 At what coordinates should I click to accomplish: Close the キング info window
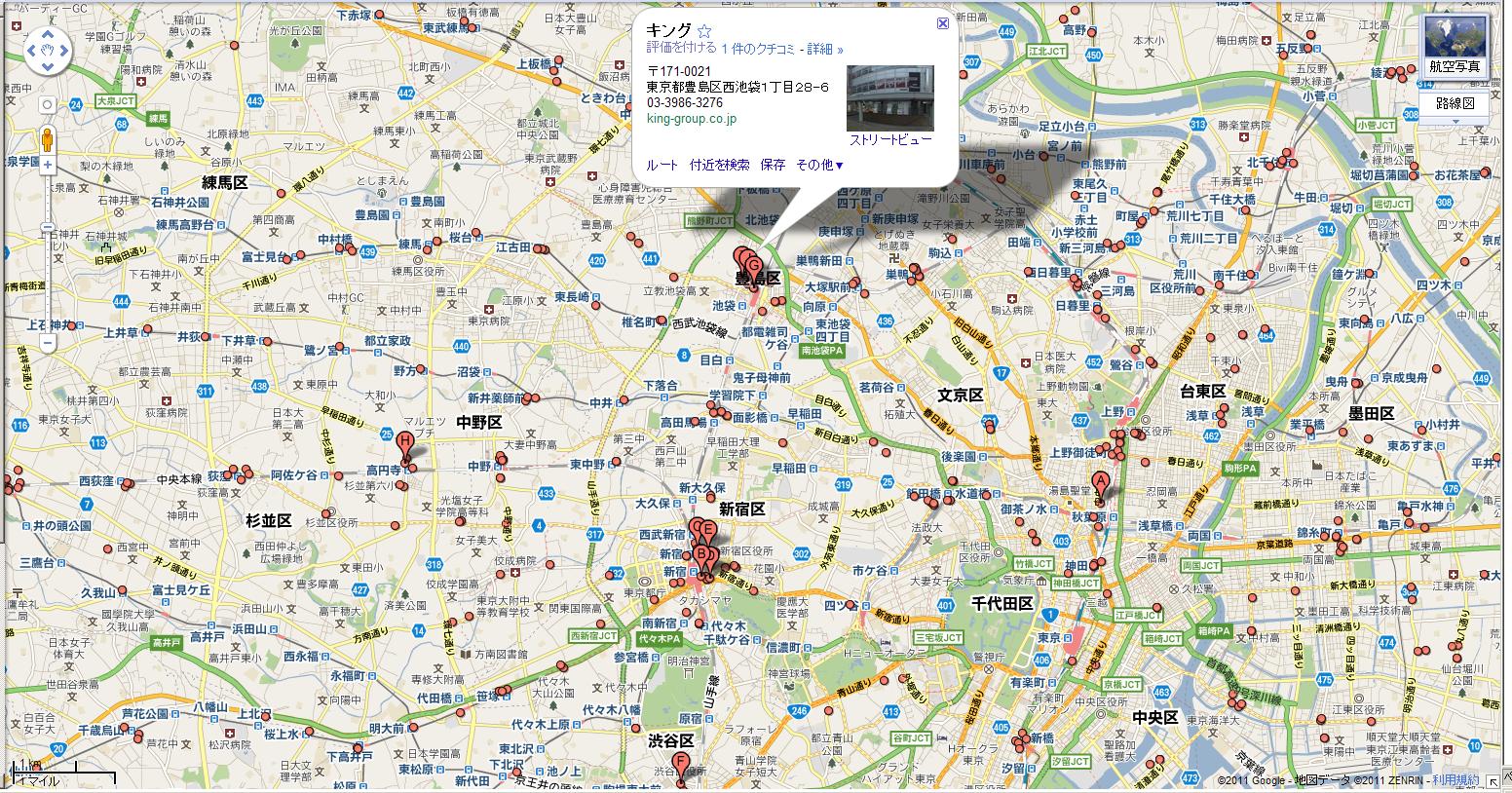click(942, 23)
